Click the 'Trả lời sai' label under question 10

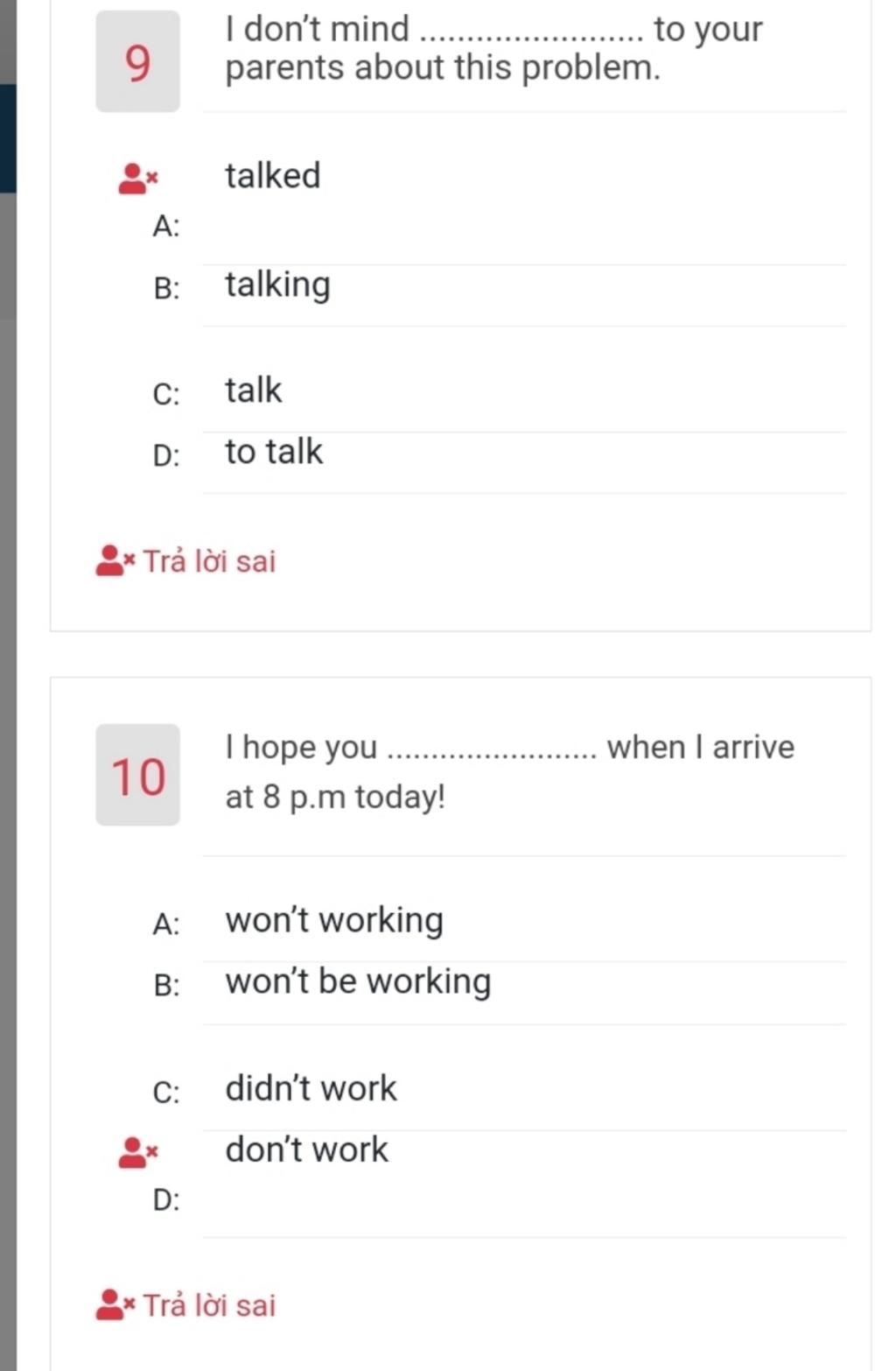point(209,1304)
